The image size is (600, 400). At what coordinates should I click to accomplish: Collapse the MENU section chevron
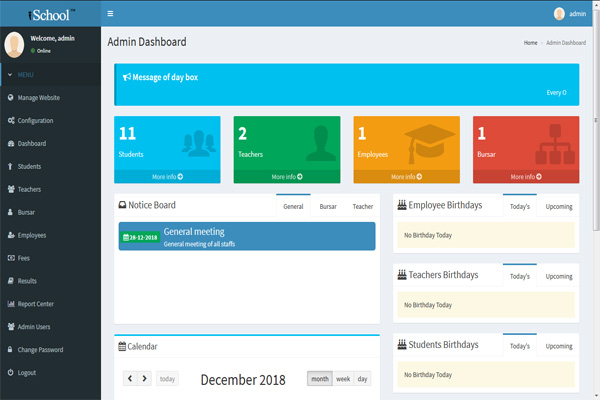[10, 74]
